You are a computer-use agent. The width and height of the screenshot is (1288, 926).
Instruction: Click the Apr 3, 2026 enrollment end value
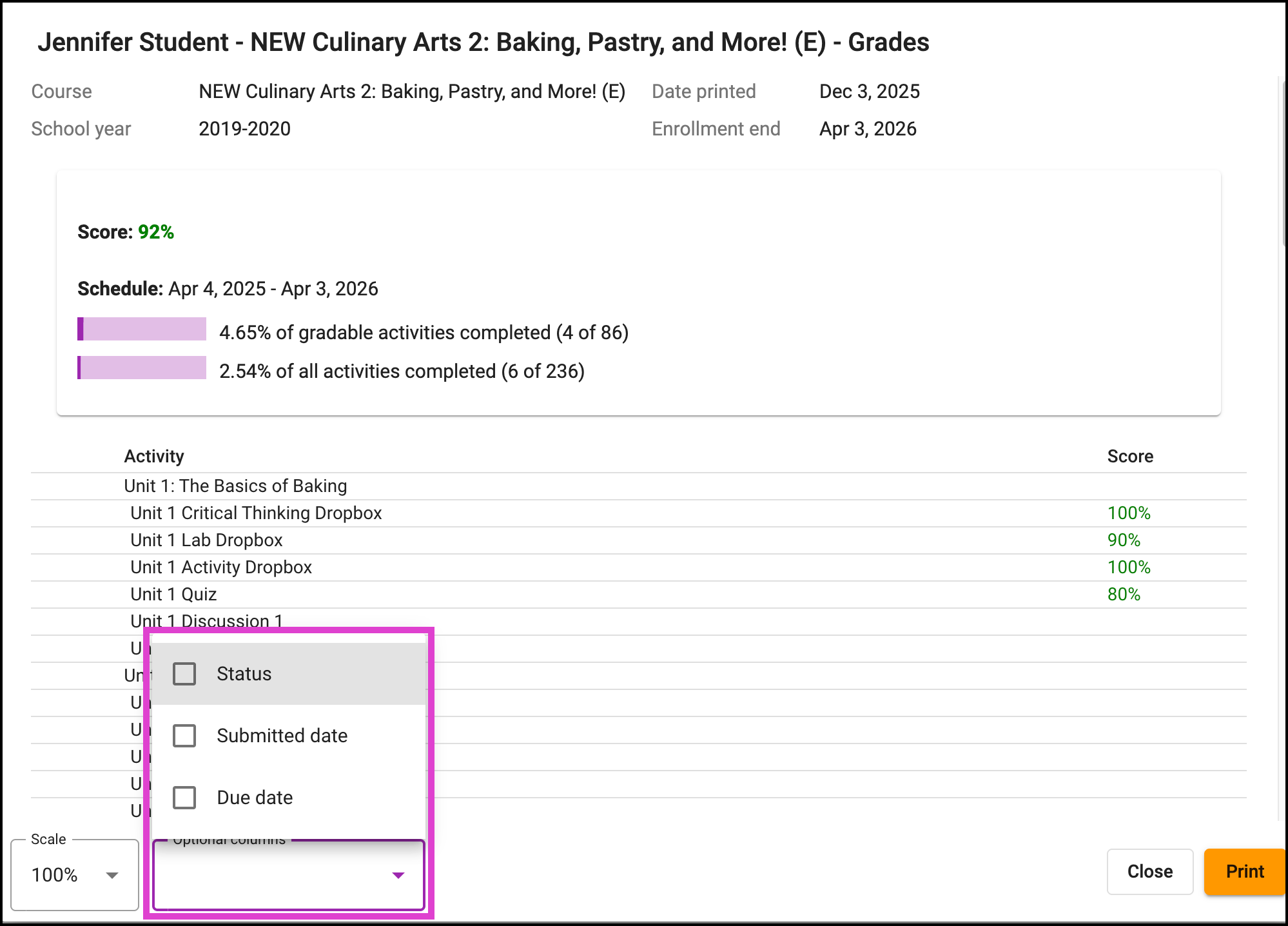pos(868,129)
